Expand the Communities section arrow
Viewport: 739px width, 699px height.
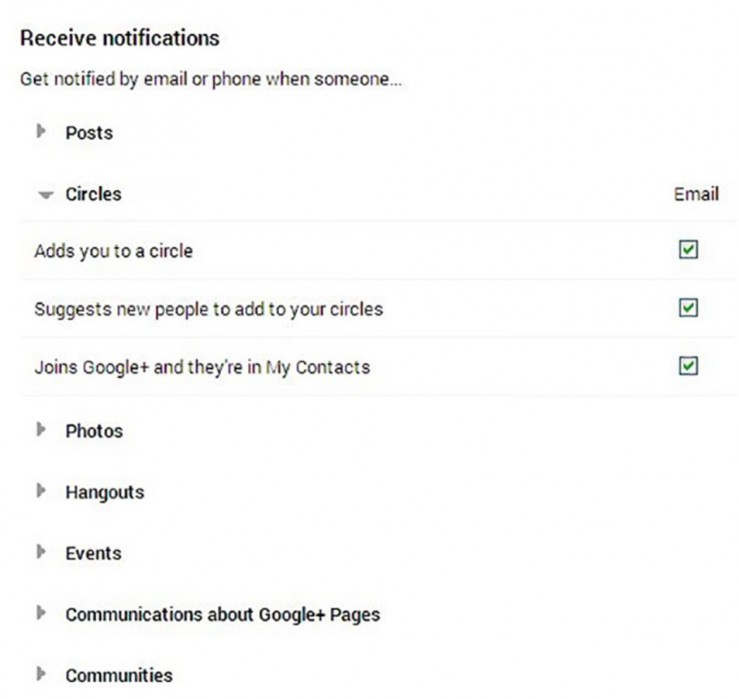(x=41, y=674)
